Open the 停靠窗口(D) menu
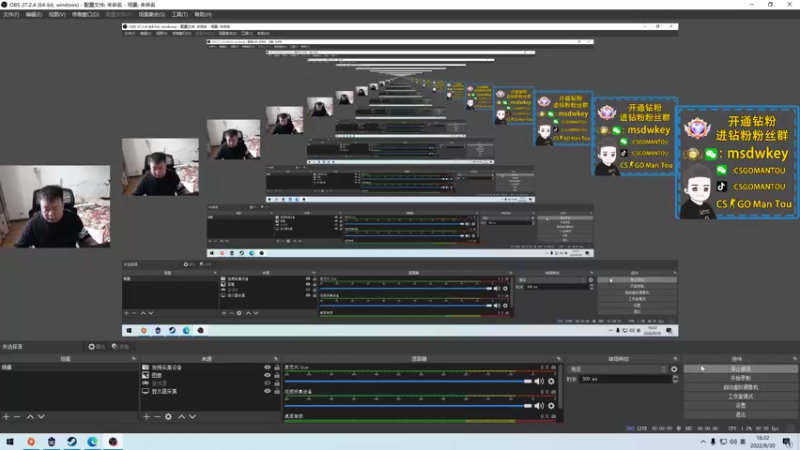Screen dimensions: 800x450 point(85,14)
